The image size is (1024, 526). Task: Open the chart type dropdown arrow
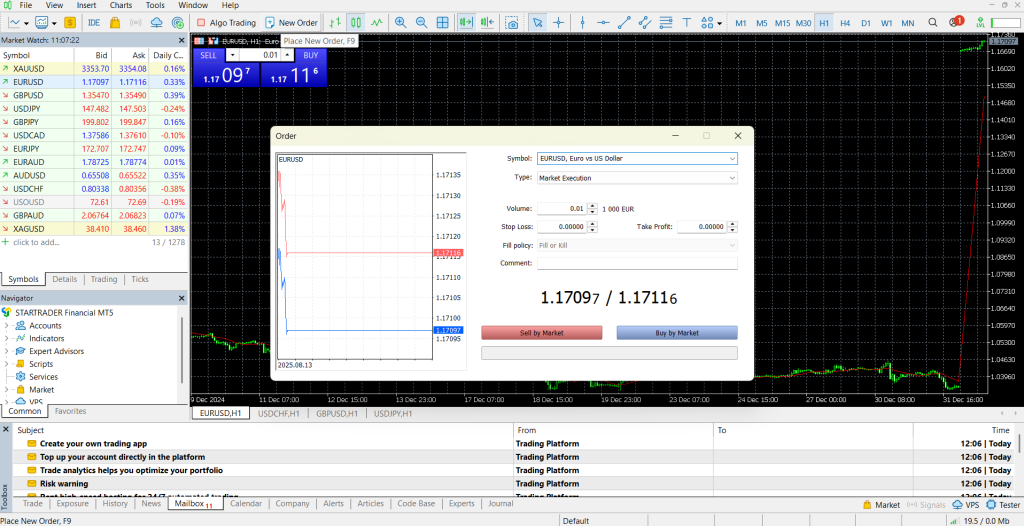27,23
